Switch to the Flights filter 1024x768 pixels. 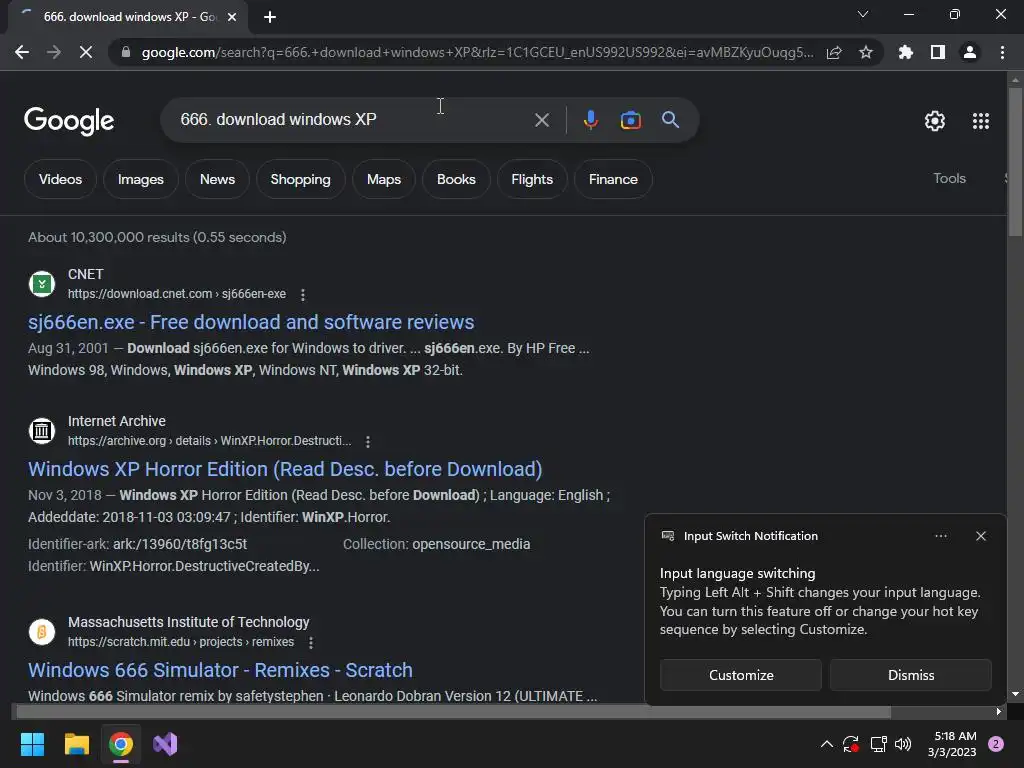click(x=532, y=179)
